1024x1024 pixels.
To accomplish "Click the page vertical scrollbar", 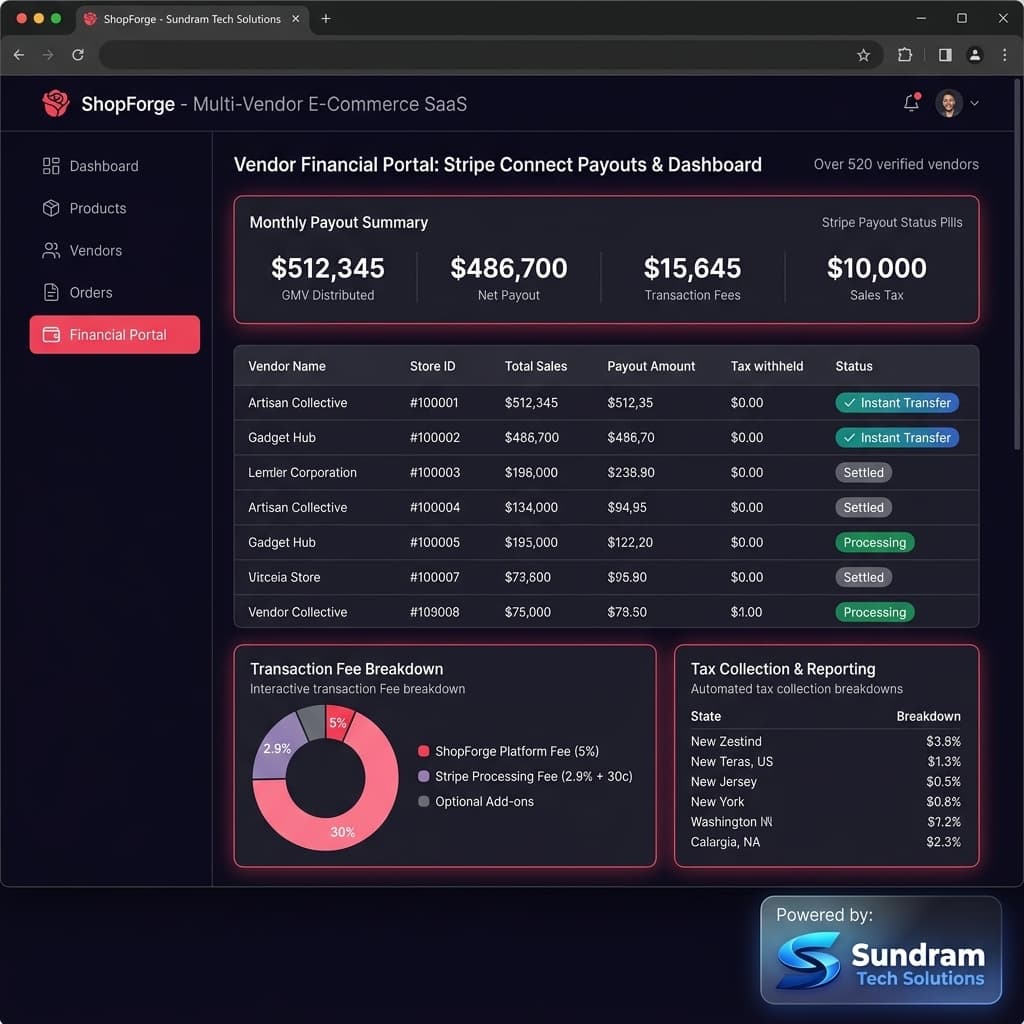I will pyautogui.click(x=1017, y=264).
